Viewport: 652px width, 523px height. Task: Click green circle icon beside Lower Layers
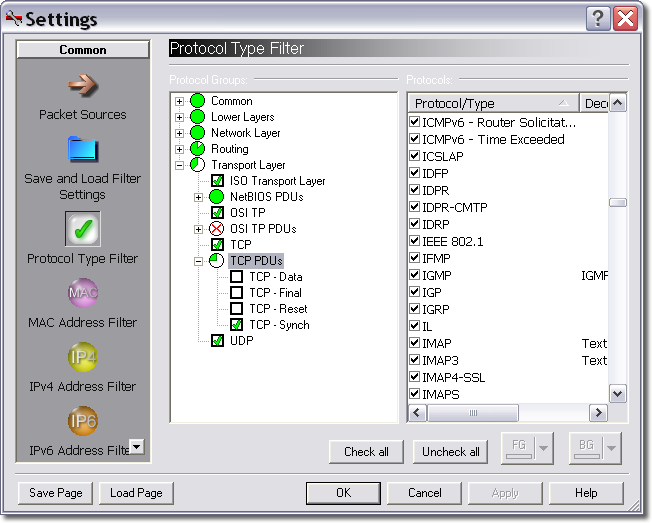(x=198, y=117)
